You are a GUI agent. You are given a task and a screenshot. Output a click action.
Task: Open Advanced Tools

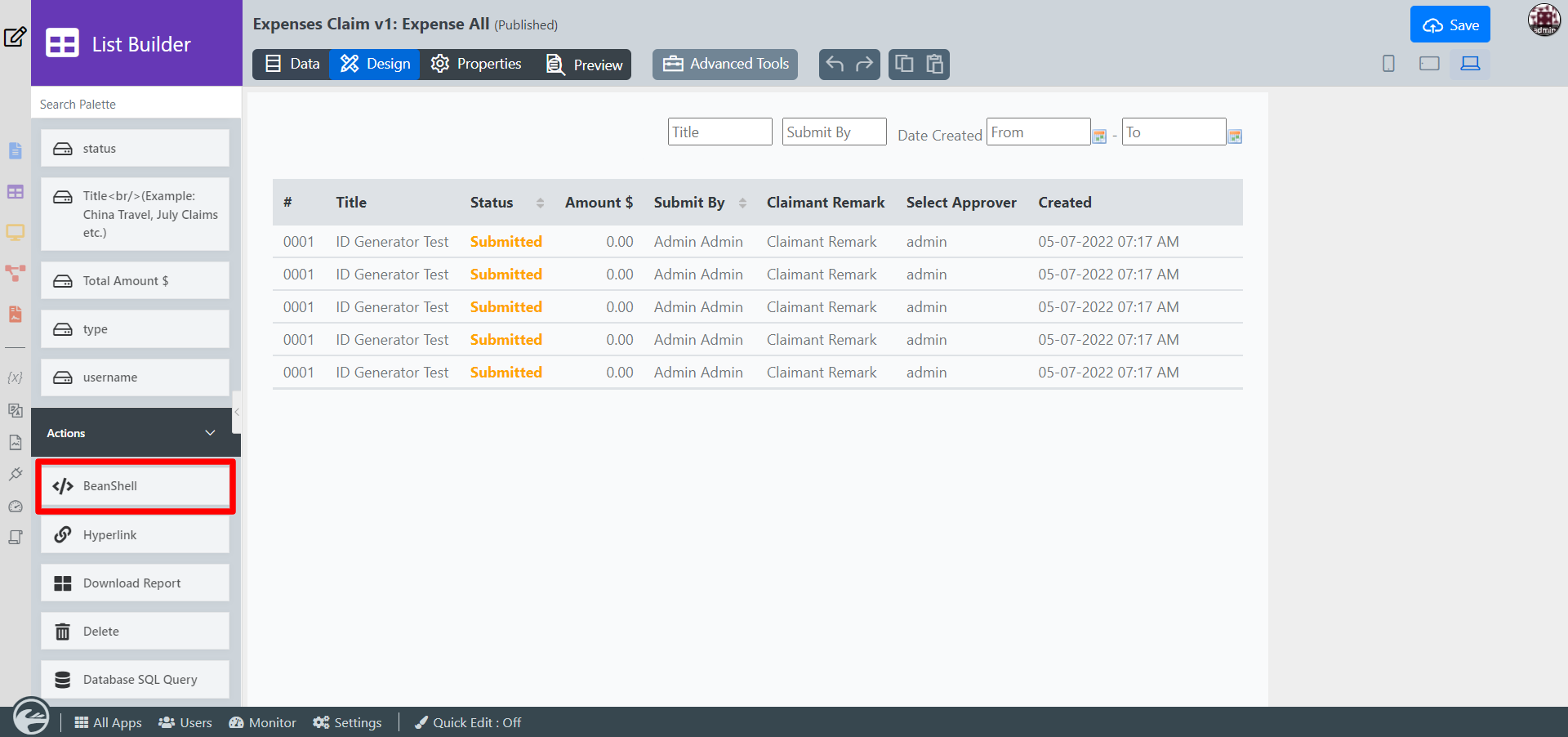725,64
